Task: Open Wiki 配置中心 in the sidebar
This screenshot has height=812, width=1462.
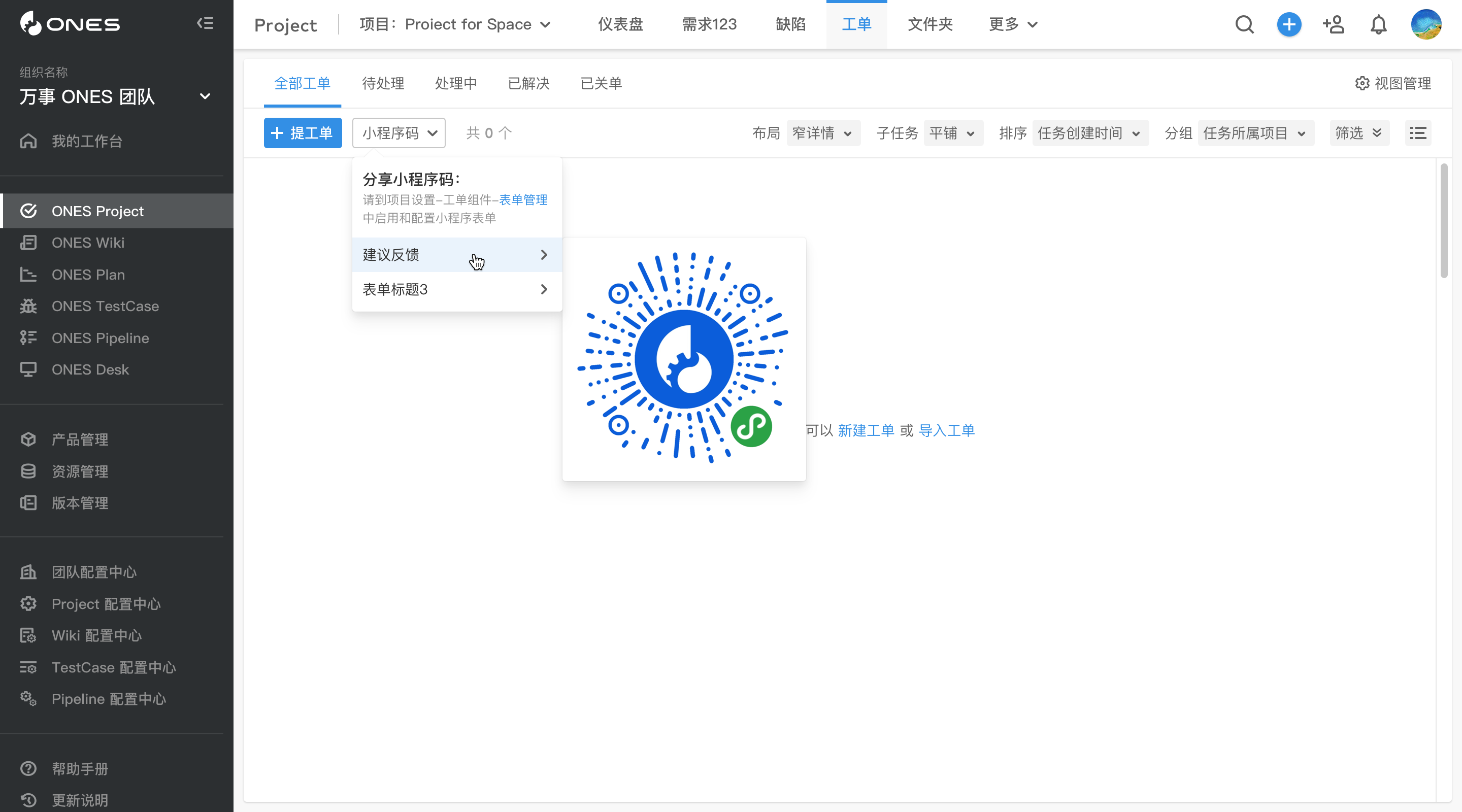Action: [116, 635]
